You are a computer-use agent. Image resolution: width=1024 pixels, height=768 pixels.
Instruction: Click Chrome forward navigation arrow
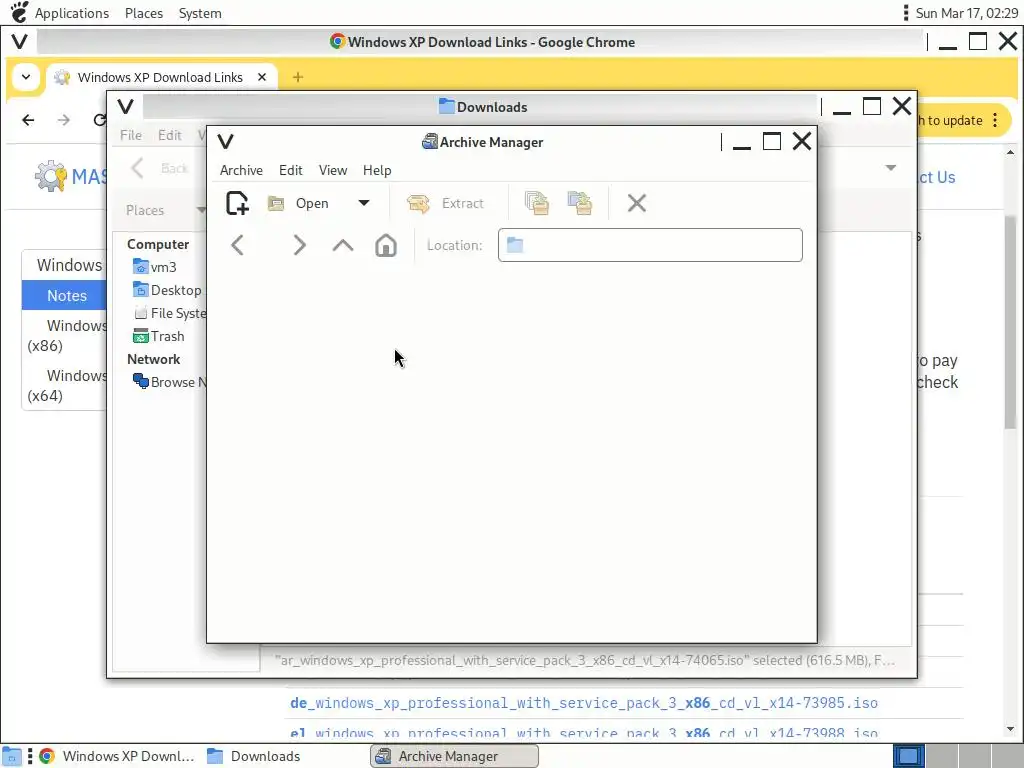63,120
